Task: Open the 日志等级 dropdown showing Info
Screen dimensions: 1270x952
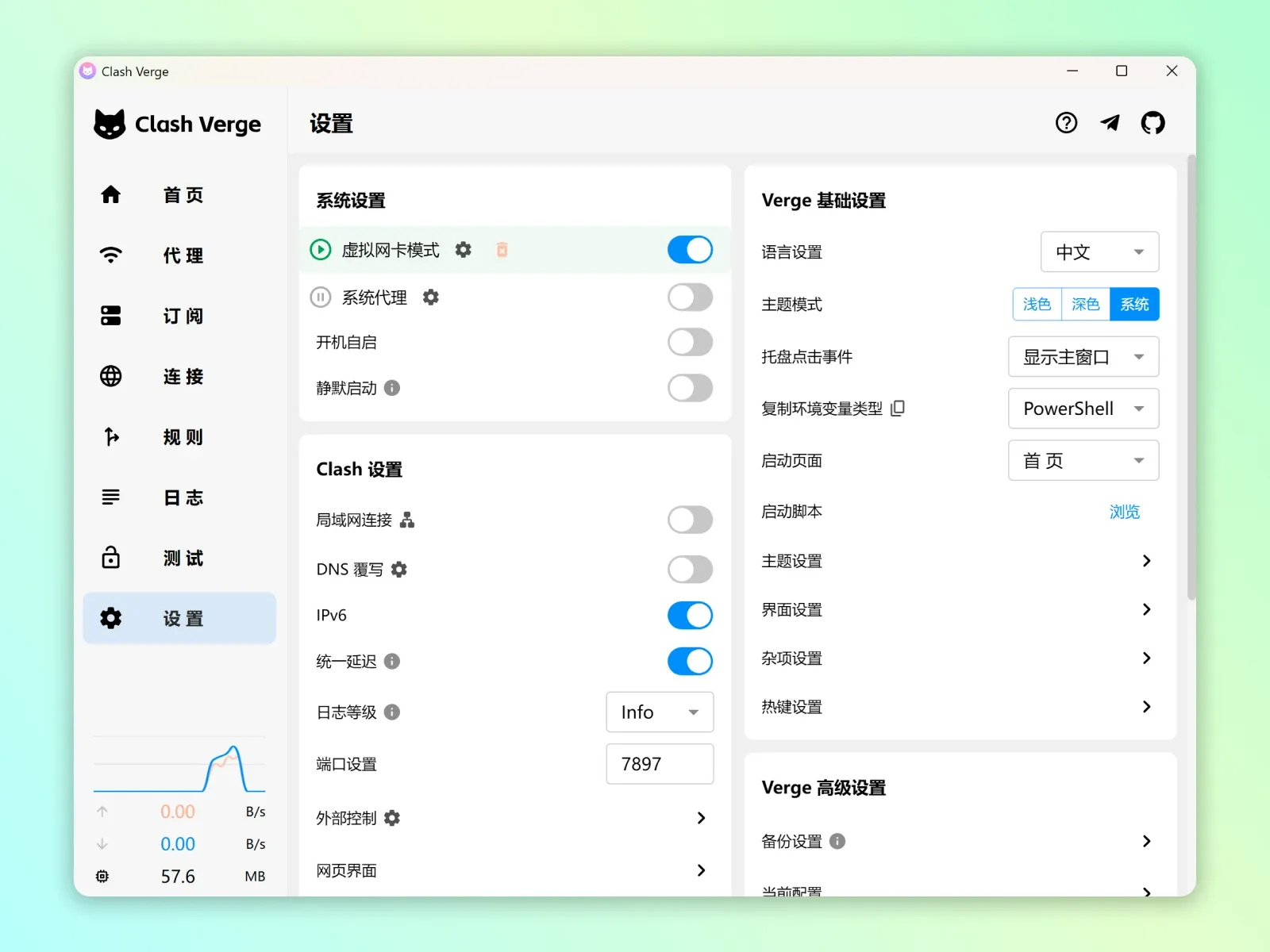Action: point(660,712)
